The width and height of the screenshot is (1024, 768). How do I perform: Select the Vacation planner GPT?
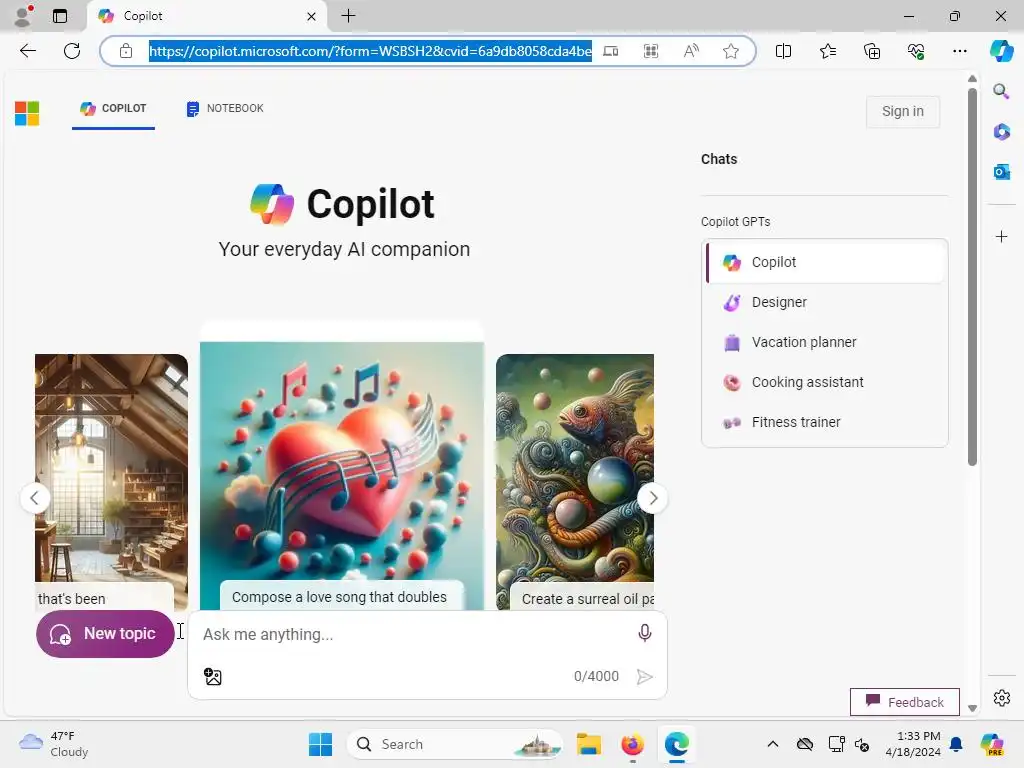pos(826,342)
